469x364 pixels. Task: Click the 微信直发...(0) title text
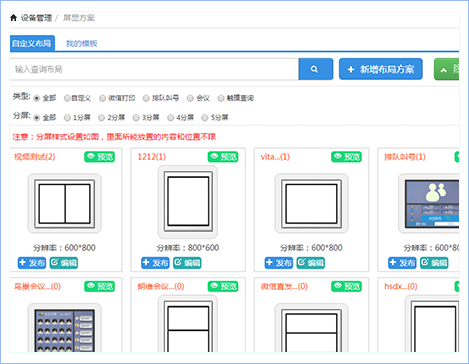(x=284, y=286)
